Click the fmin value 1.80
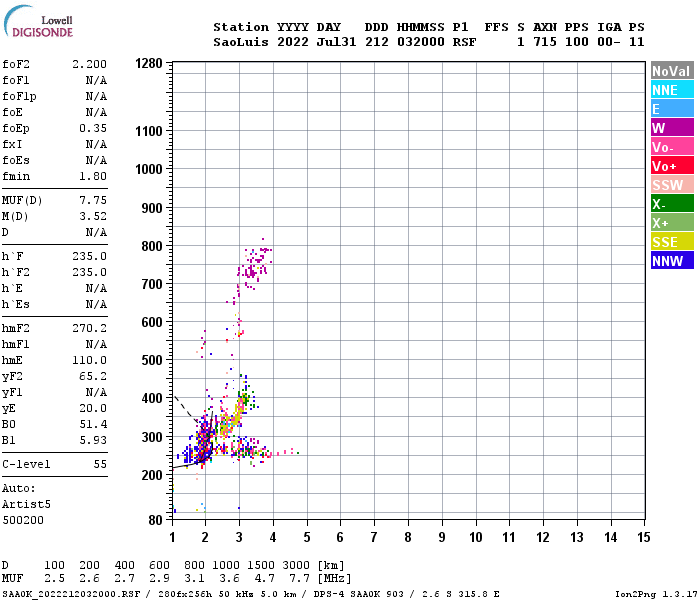 [x=93, y=176]
